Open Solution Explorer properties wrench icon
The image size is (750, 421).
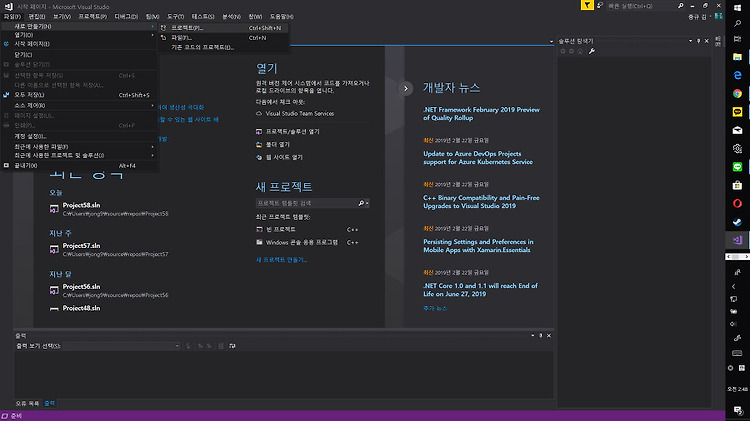click(x=592, y=51)
